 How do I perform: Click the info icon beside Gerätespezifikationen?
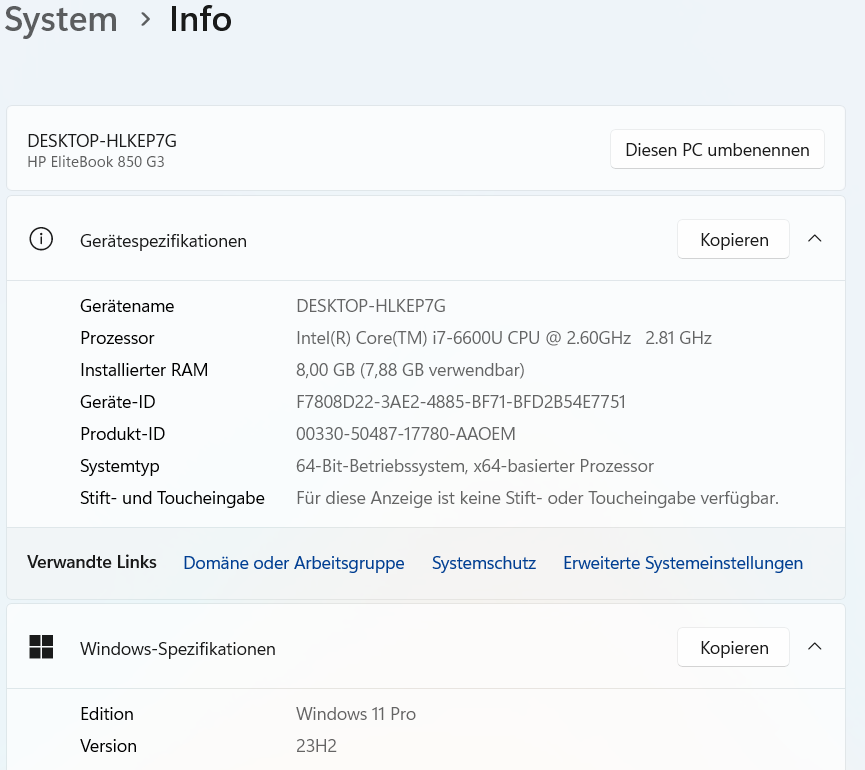click(x=41, y=239)
